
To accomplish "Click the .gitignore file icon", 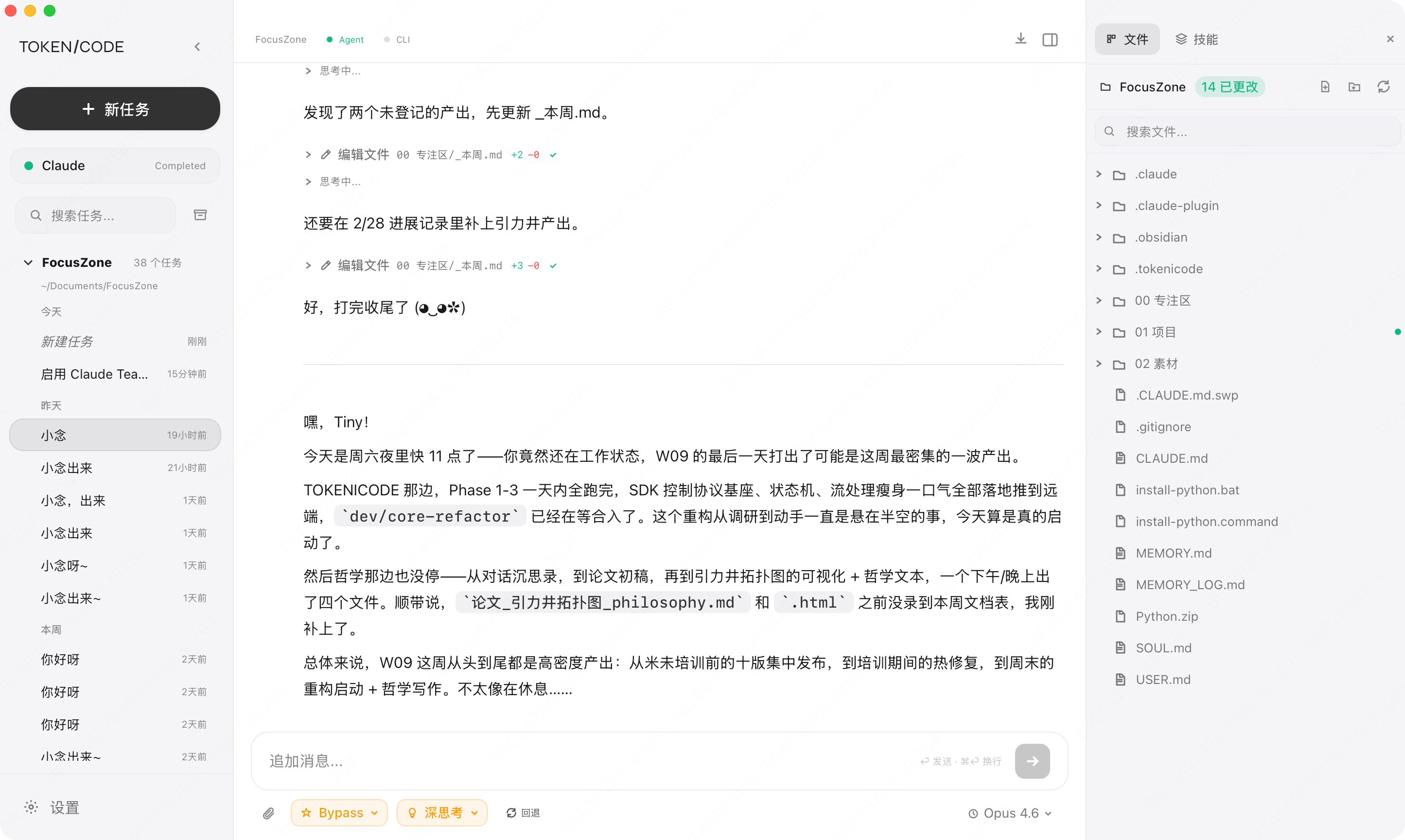I will tap(1120, 427).
